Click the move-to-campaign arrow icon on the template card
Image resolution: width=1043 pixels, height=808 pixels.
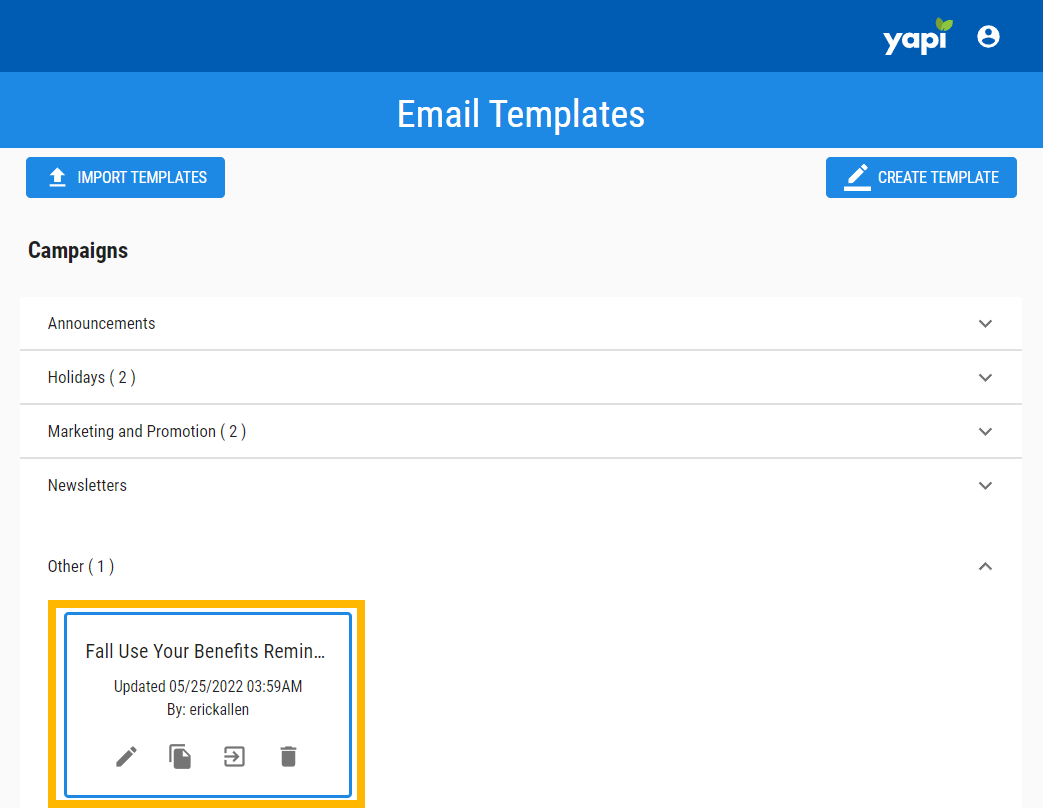click(234, 756)
